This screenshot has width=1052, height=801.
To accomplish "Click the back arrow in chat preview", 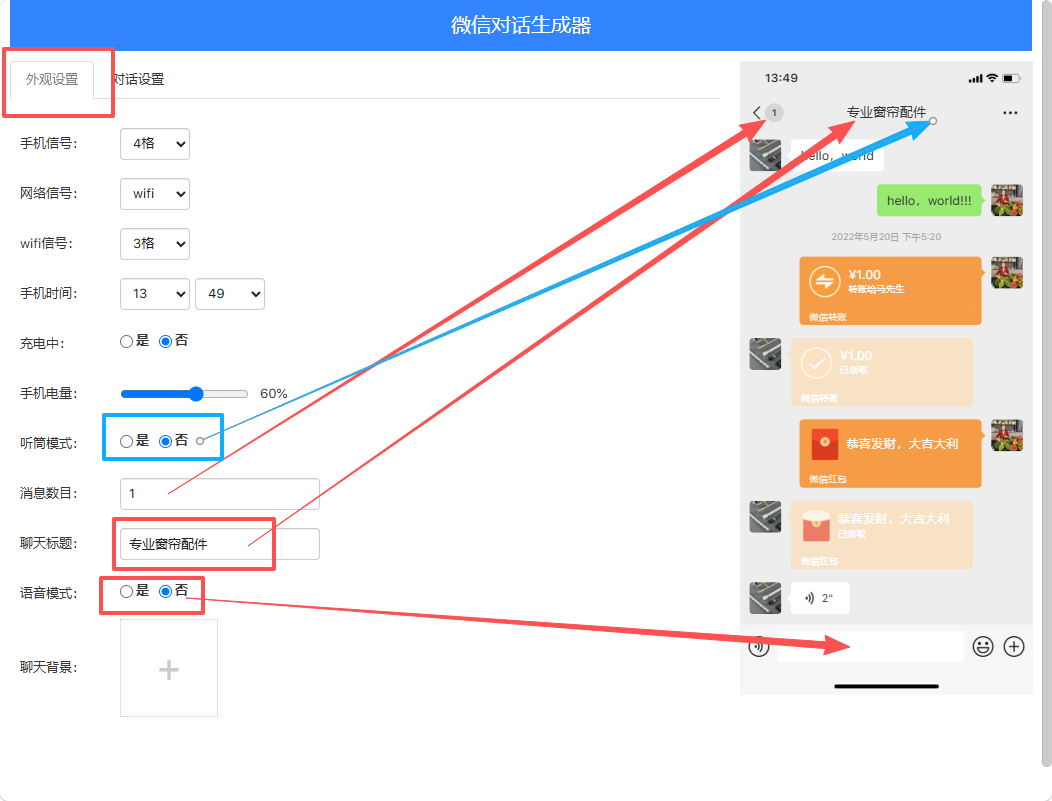I will pyautogui.click(x=757, y=113).
